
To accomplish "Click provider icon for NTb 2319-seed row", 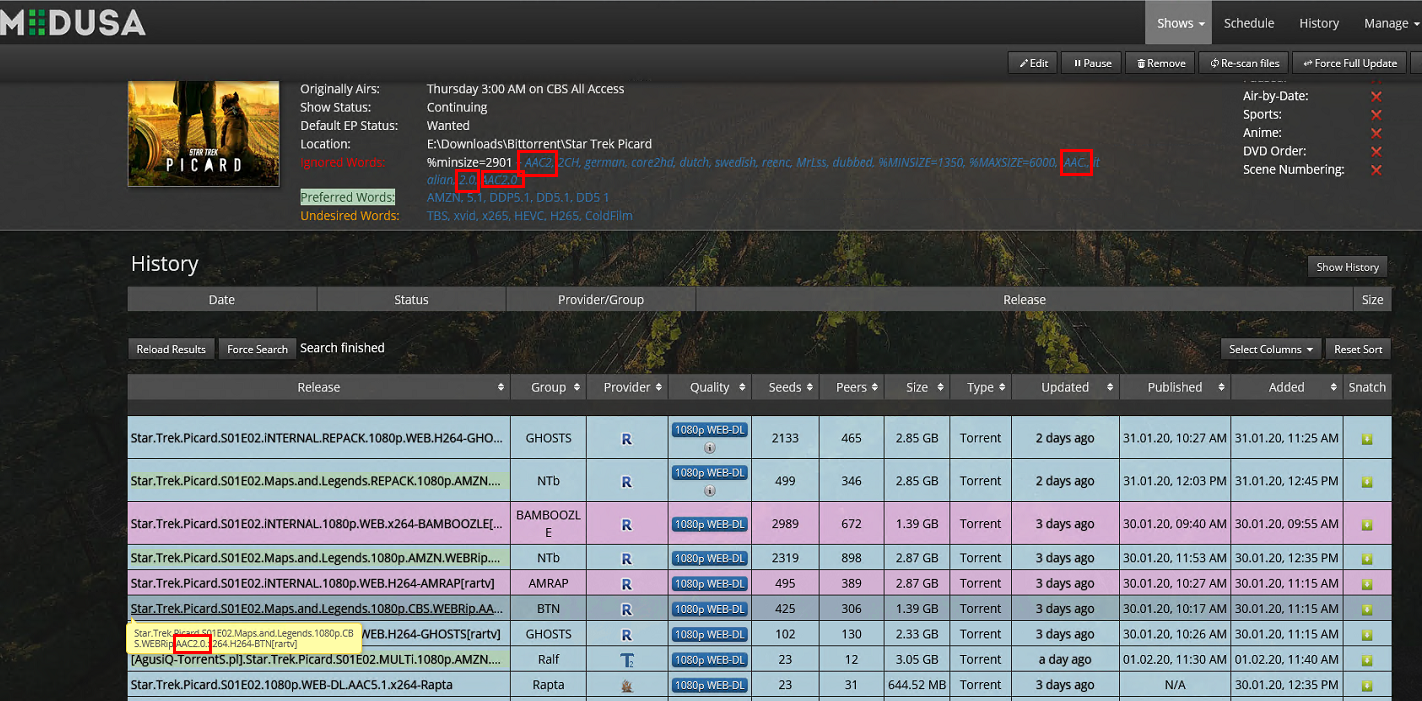I will [627, 558].
